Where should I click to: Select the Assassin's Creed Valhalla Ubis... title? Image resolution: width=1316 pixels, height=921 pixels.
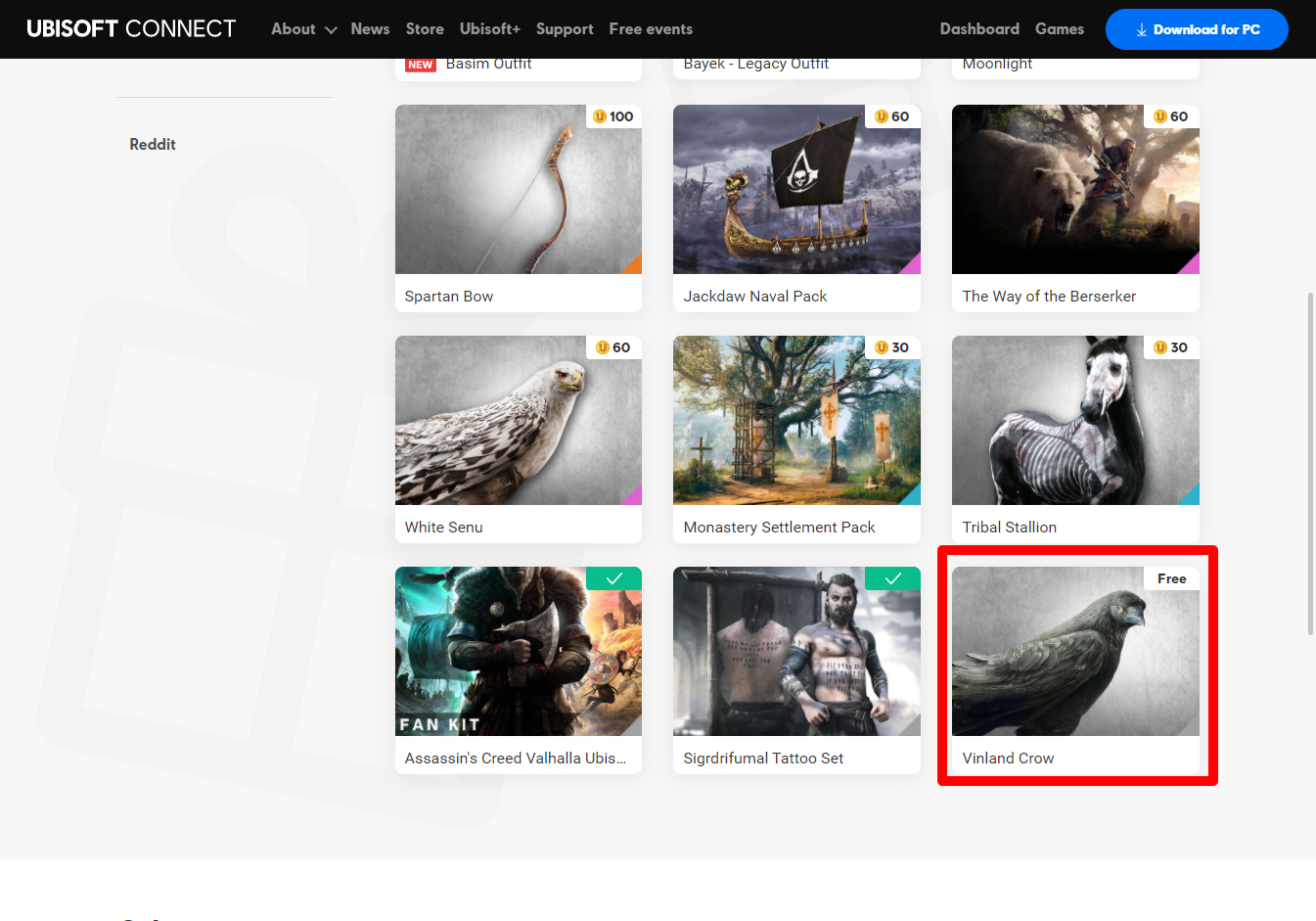(x=516, y=758)
